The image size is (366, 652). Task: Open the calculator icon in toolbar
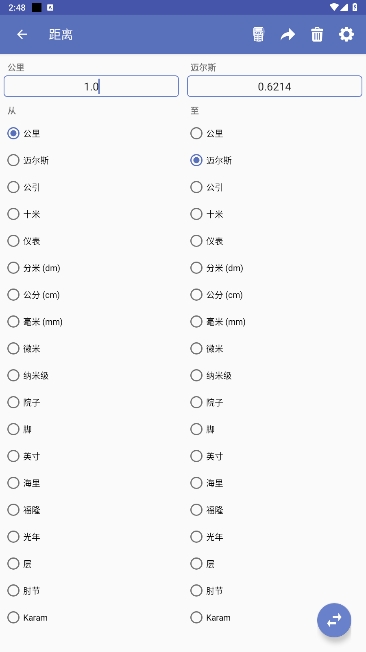coord(258,35)
